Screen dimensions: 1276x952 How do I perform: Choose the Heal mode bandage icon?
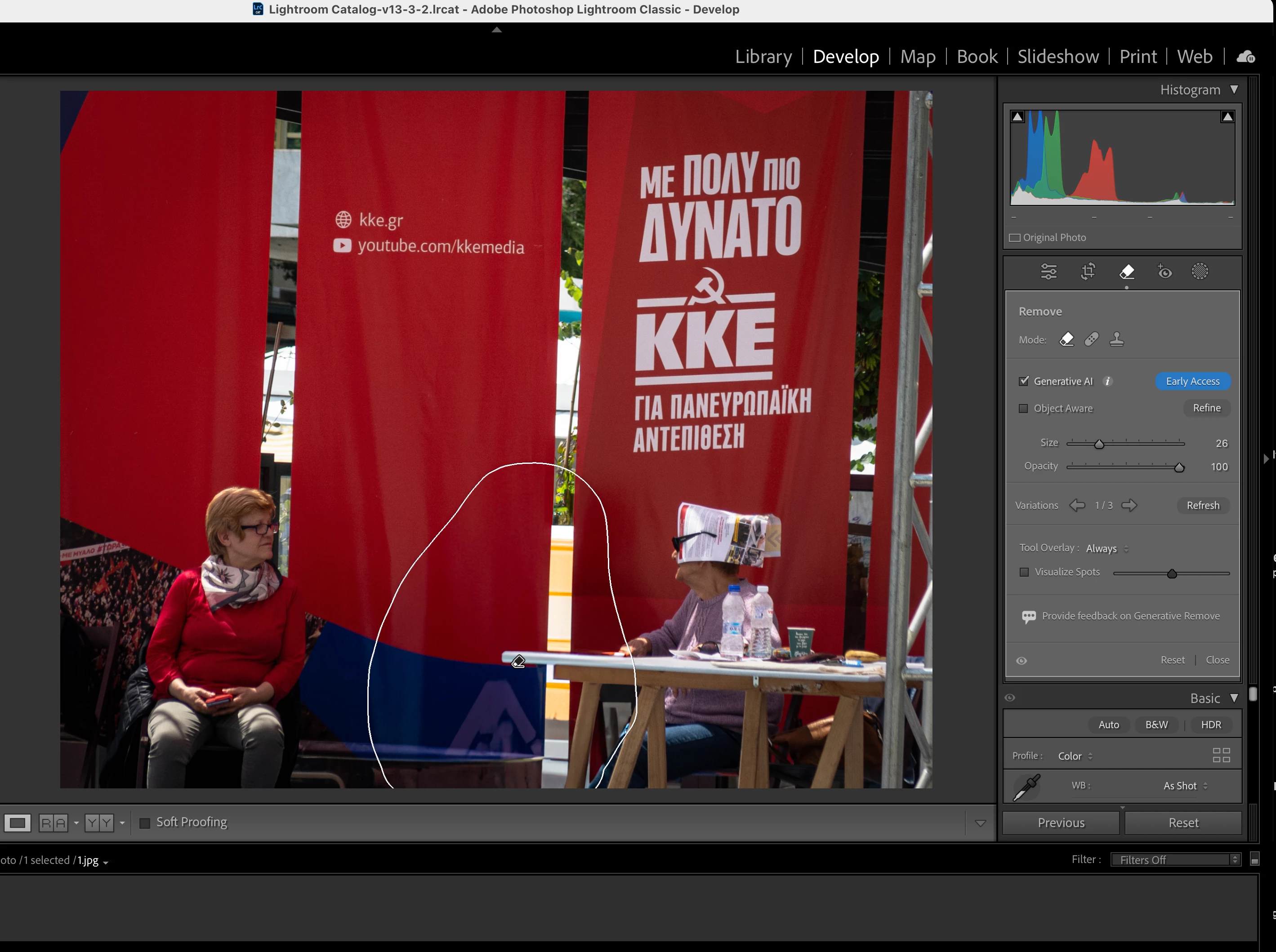1091,339
